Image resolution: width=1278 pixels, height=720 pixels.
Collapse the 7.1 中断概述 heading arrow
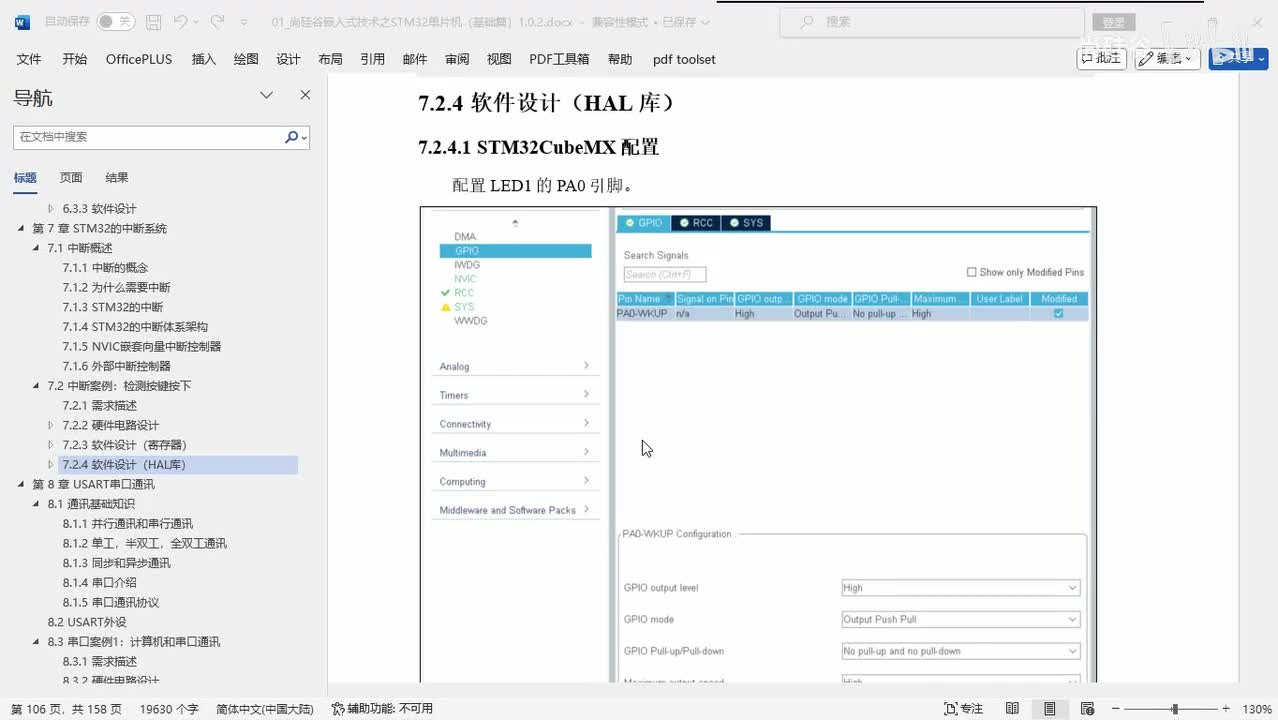37,248
